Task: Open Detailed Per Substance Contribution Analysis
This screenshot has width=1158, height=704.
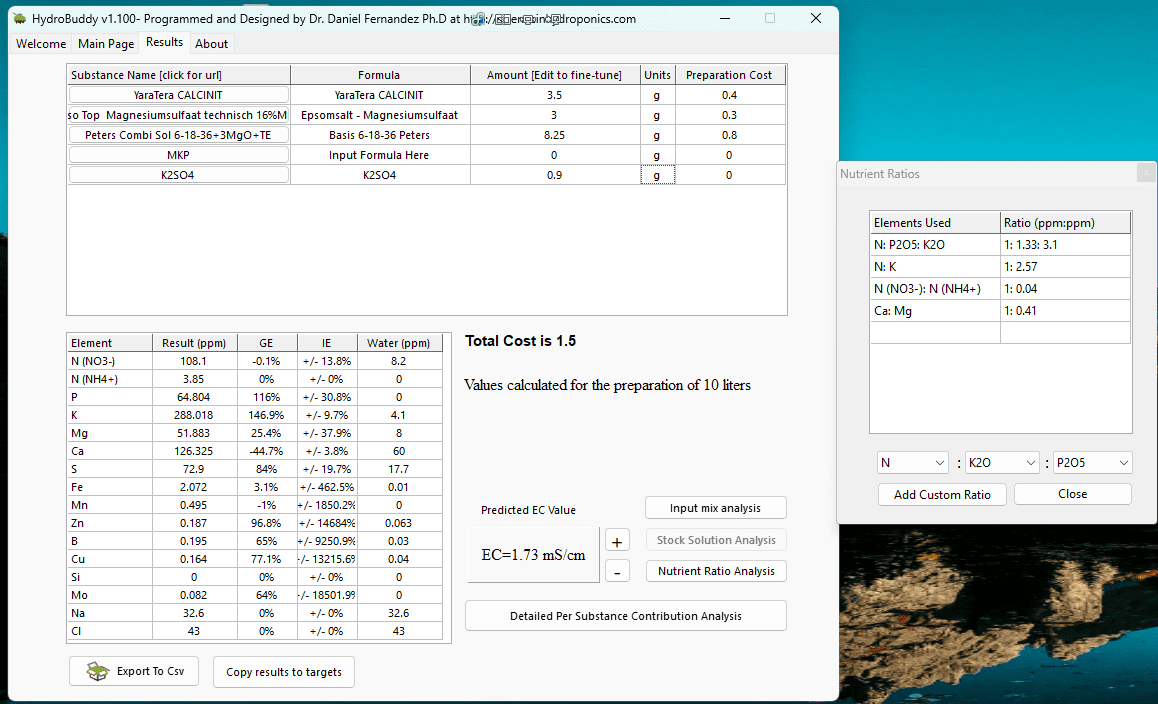Action: [626, 615]
